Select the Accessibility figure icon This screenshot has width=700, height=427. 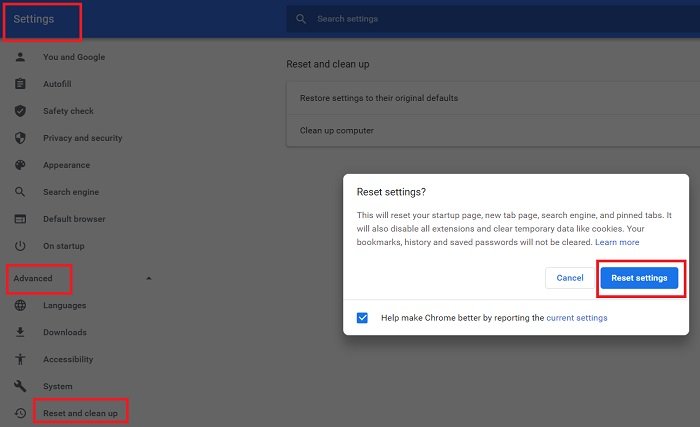point(20,359)
